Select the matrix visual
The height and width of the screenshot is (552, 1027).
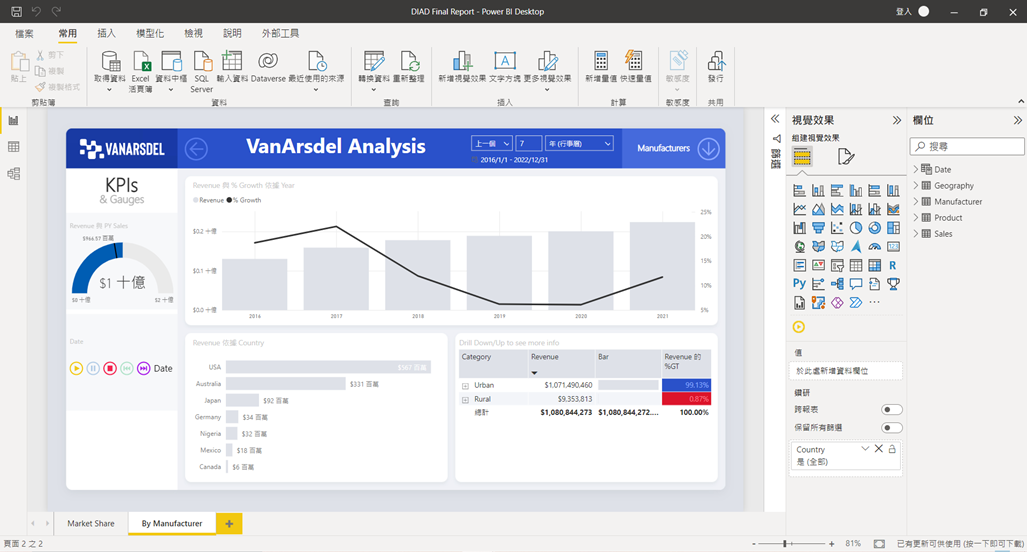(874, 265)
